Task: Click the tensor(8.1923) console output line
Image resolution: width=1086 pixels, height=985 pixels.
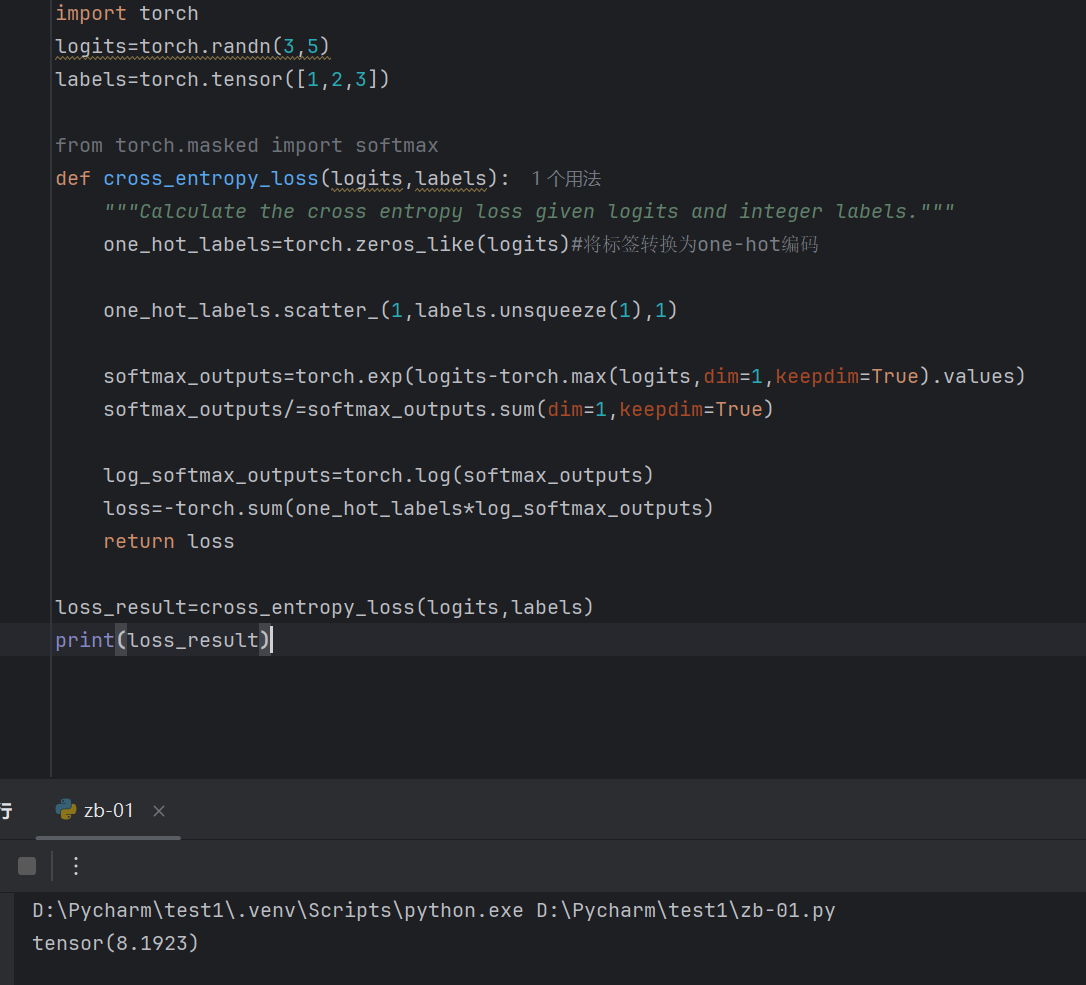Action: click(x=115, y=943)
